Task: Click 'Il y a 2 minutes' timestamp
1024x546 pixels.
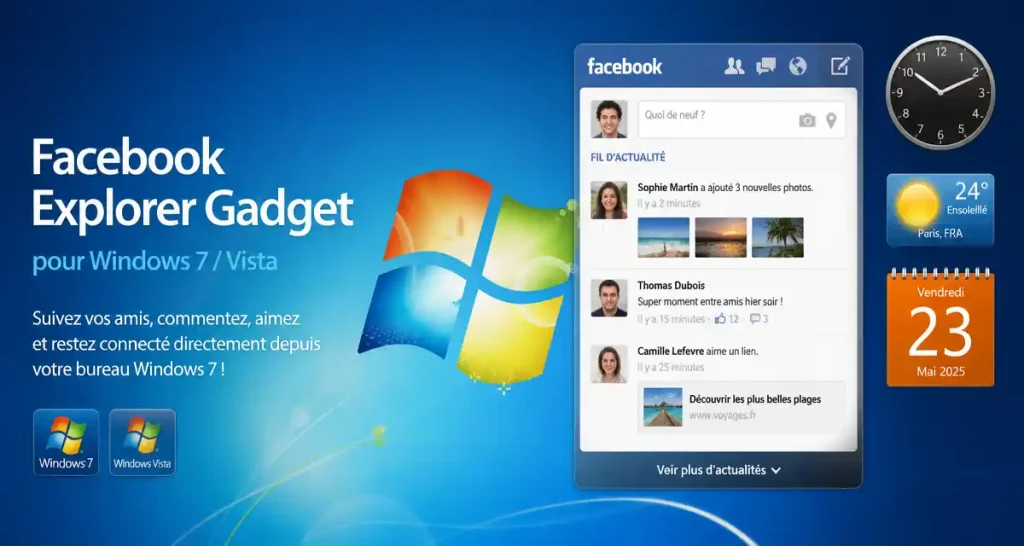Action: point(669,203)
